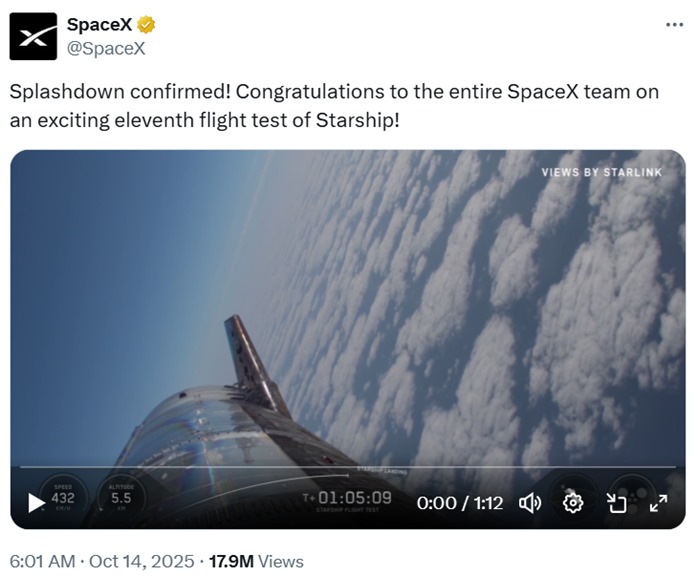Enable picture-in-picture mode
The width and height of the screenshot is (698, 576).
tap(616, 503)
